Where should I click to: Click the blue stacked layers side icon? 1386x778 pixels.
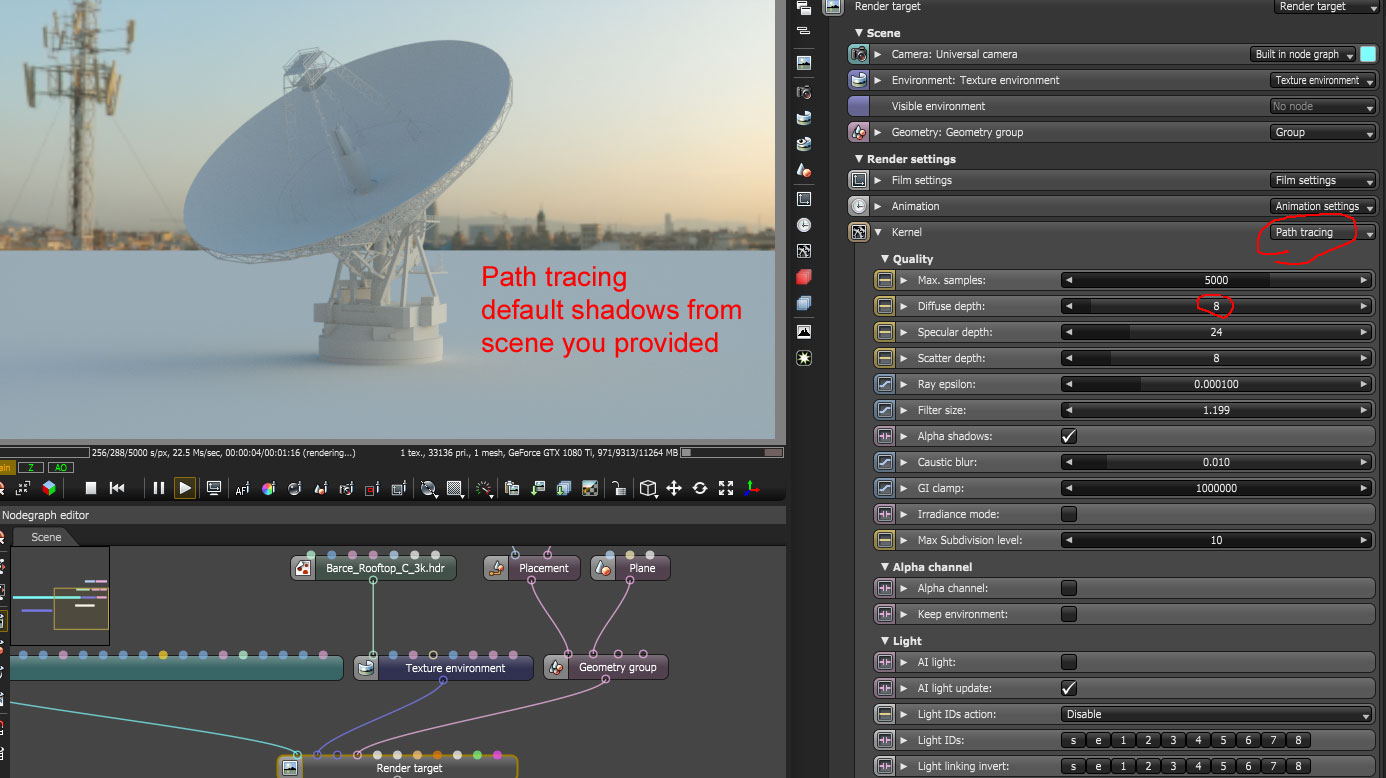[x=804, y=304]
